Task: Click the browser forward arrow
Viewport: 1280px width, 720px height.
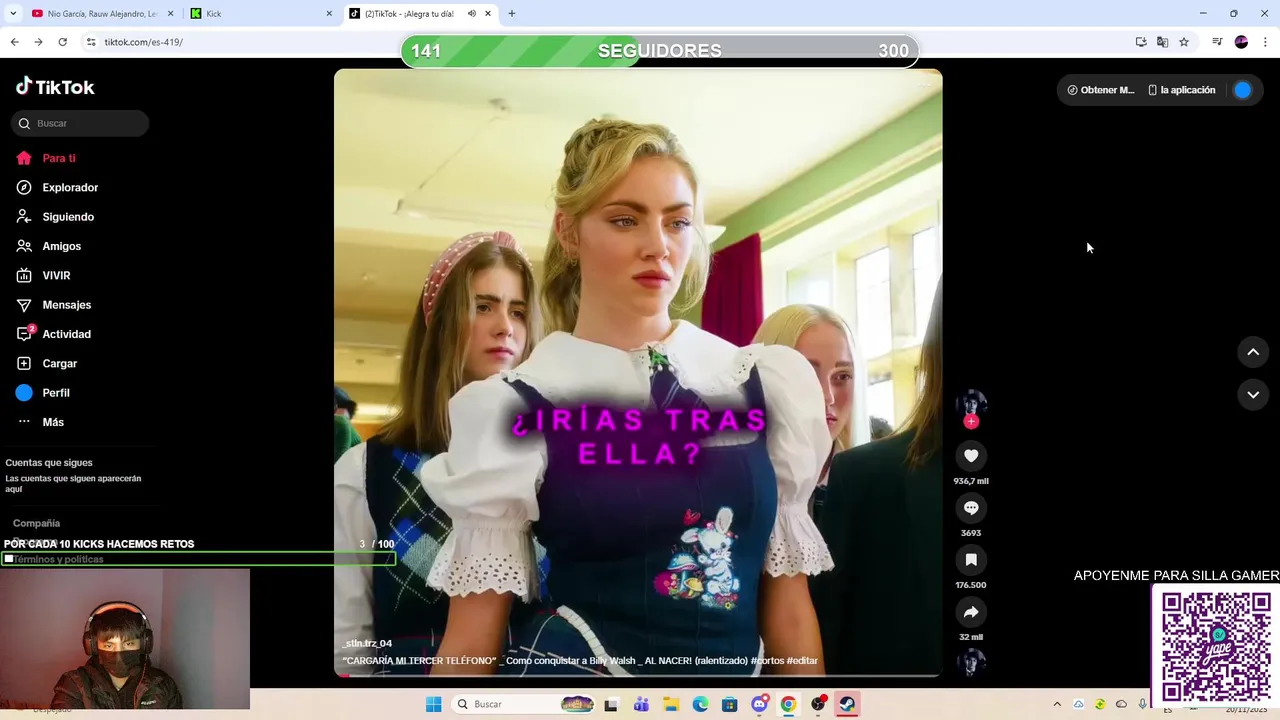Action: (x=38, y=42)
